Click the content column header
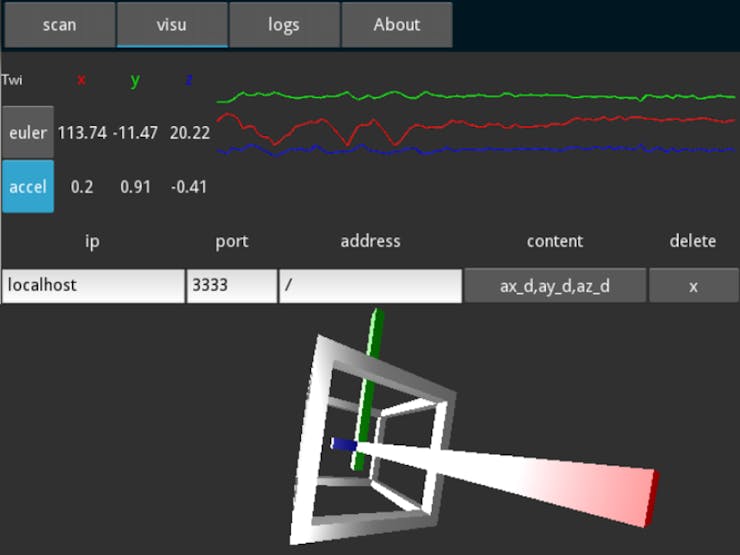The height and width of the screenshot is (555, 740). (x=555, y=241)
